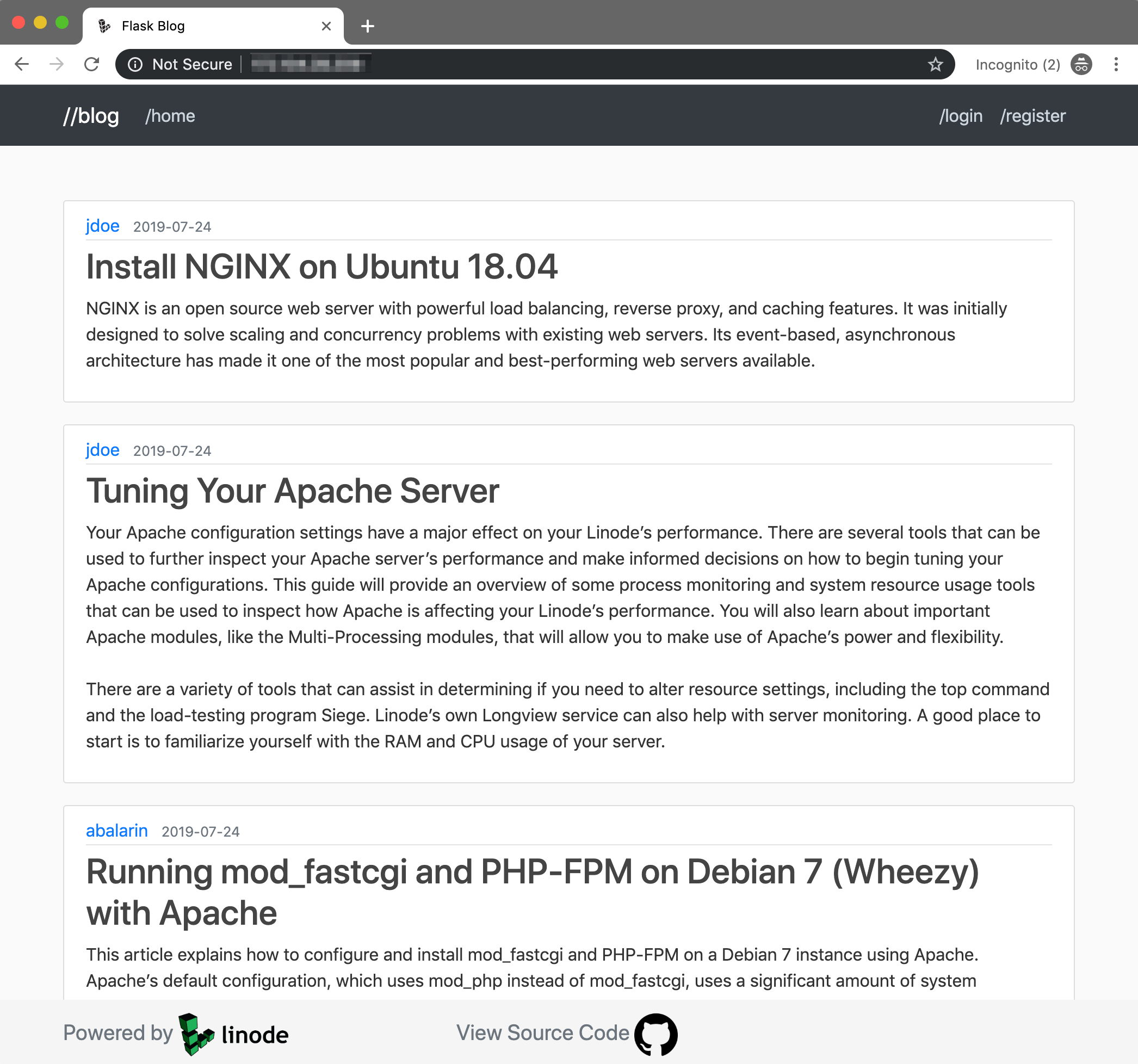This screenshot has height=1064, width=1138.
Task: Click the Incognito profile icon
Action: click(x=1081, y=64)
